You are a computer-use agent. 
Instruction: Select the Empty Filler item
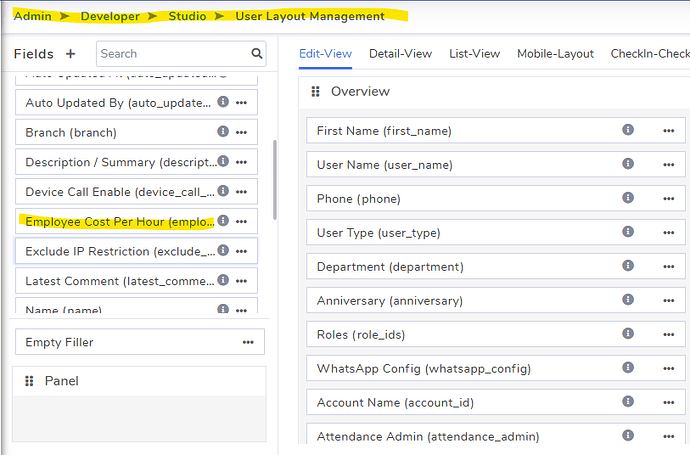(x=140, y=342)
